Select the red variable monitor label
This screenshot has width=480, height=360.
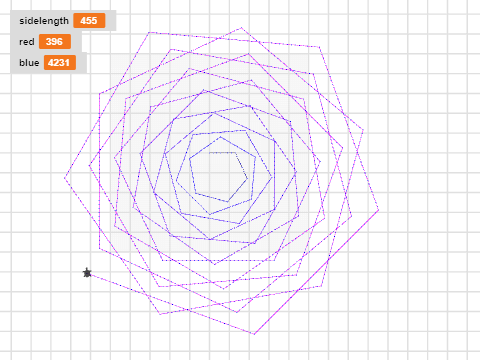point(27,42)
